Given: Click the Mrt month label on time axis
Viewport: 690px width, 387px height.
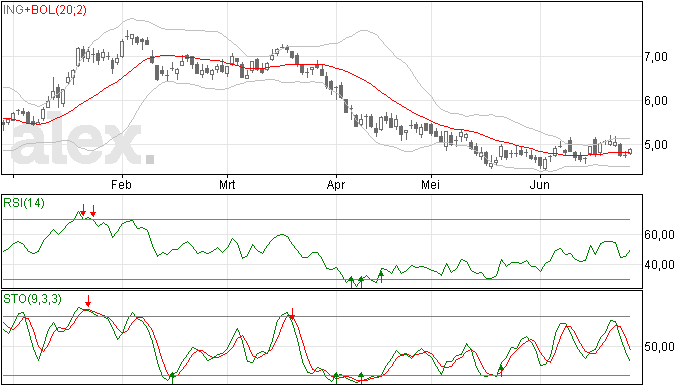Looking at the screenshot, I should (x=227, y=185).
